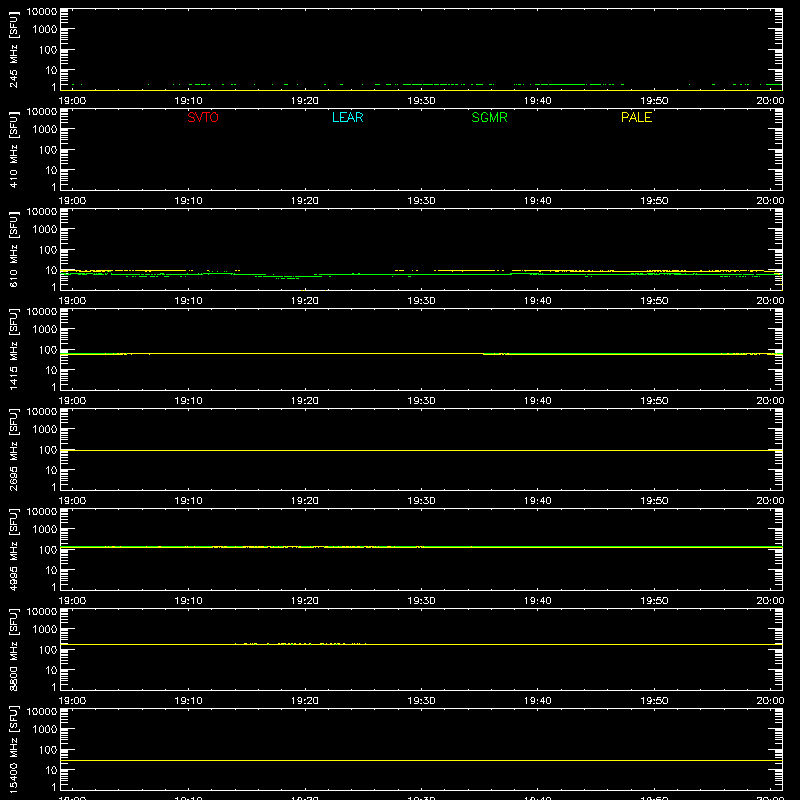
Task: Select the 4995 MHz [SFU] axis title
Action: (x=13, y=549)
